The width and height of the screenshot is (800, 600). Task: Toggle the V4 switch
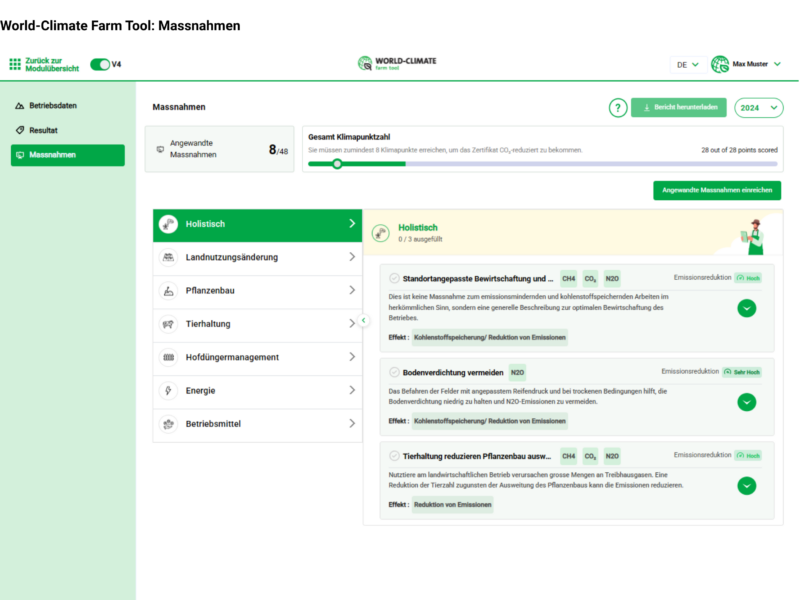click(x=100, y=64)
